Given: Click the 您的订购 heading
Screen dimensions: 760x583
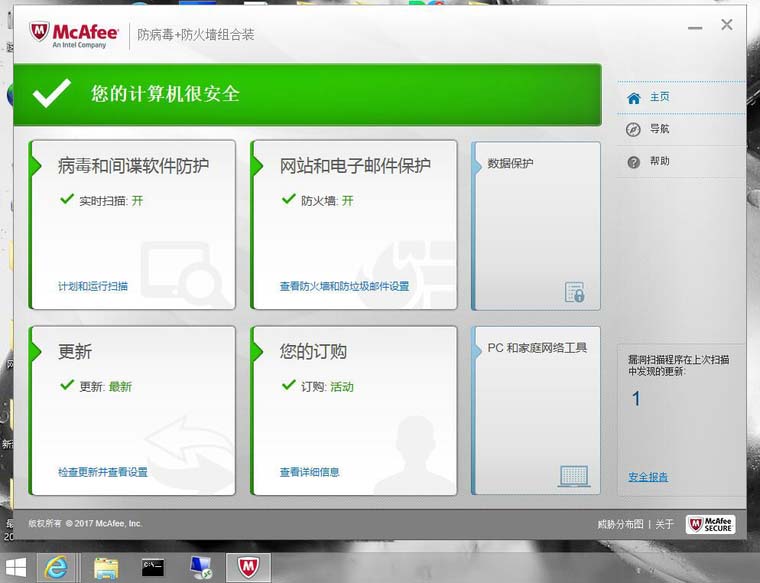Looking at the screenshot, I should 313,351.
